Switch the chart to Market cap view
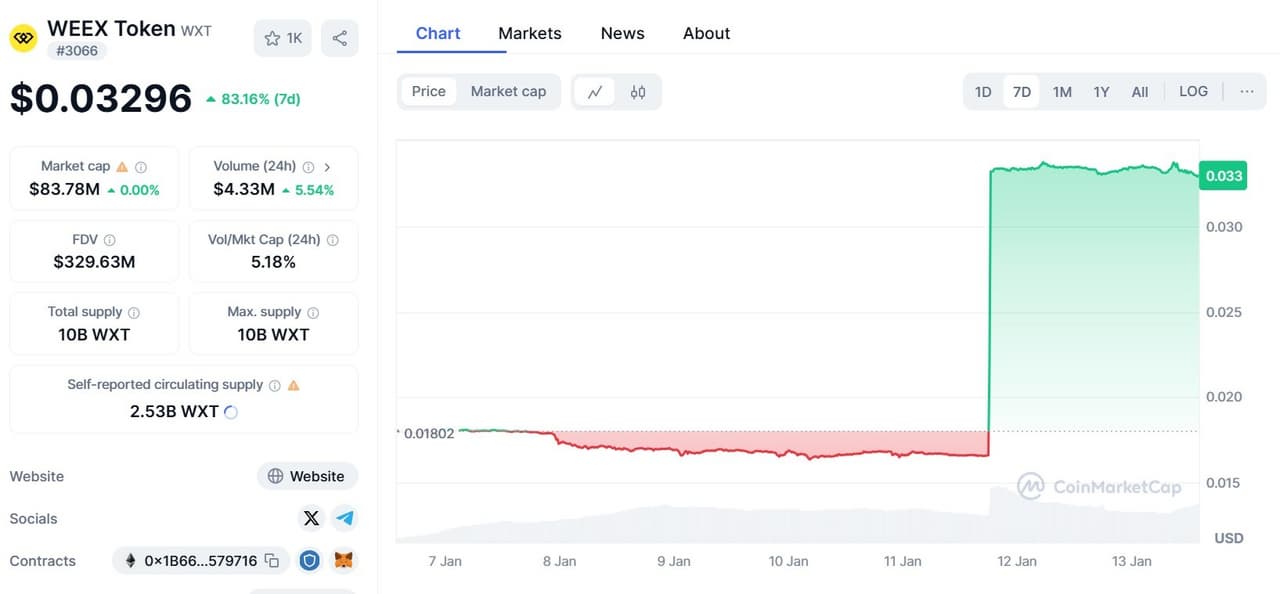Screen dimensions: 1280x594 point(508,91)
